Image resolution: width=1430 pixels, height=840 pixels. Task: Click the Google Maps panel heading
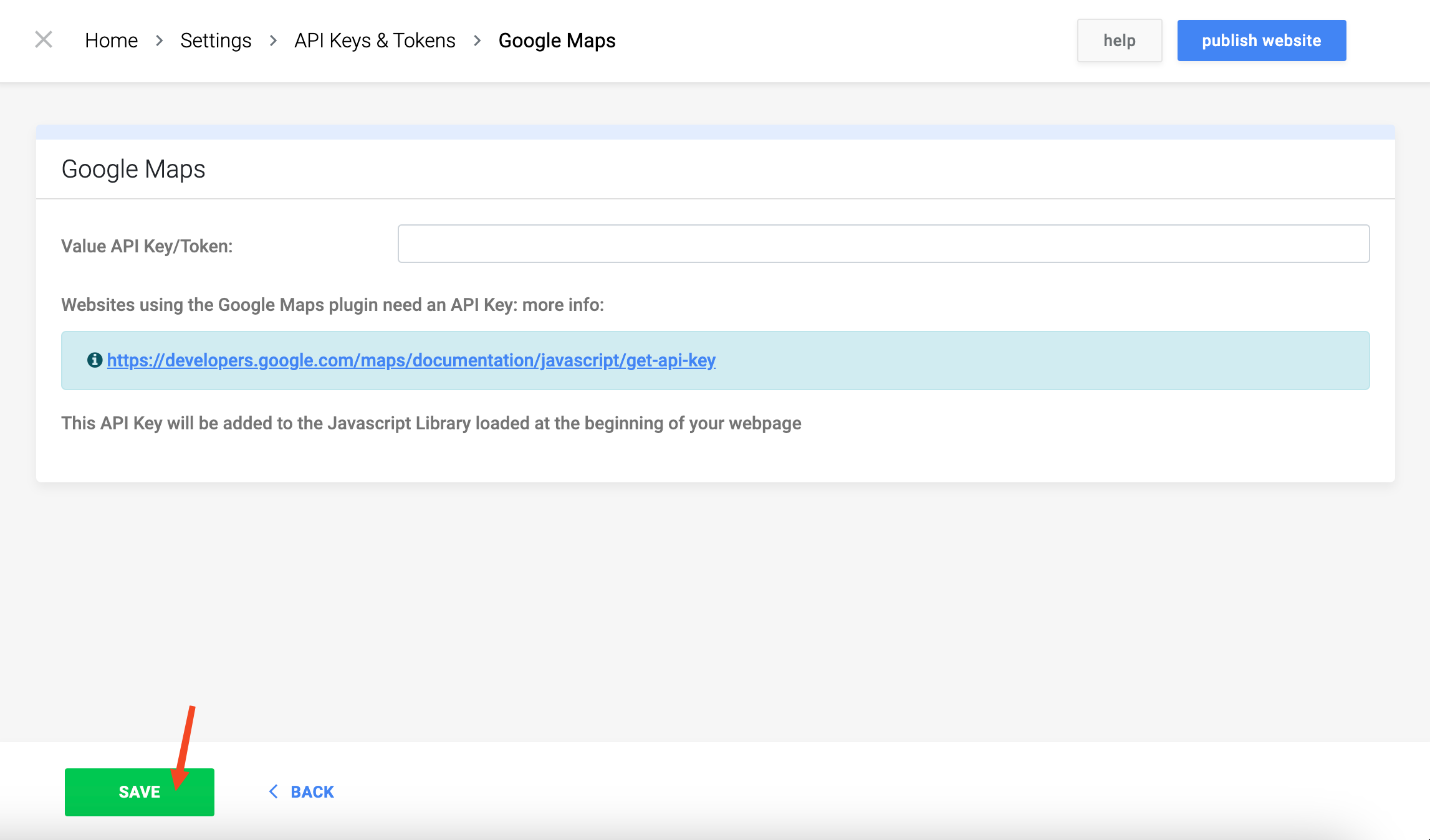coord(133,169)
